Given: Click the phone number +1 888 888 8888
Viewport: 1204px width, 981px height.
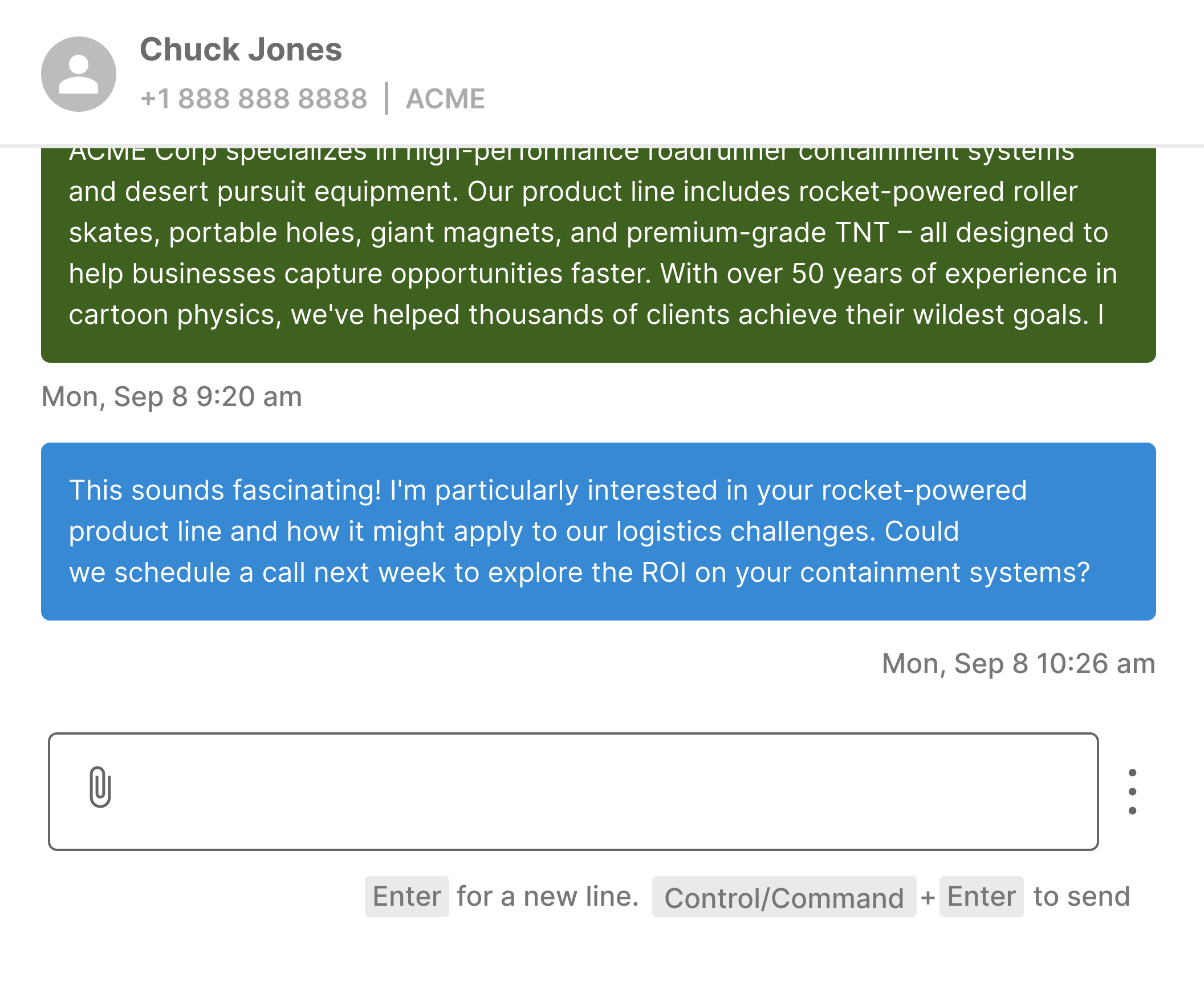Looking at the screenshot, I should point(254,99).
